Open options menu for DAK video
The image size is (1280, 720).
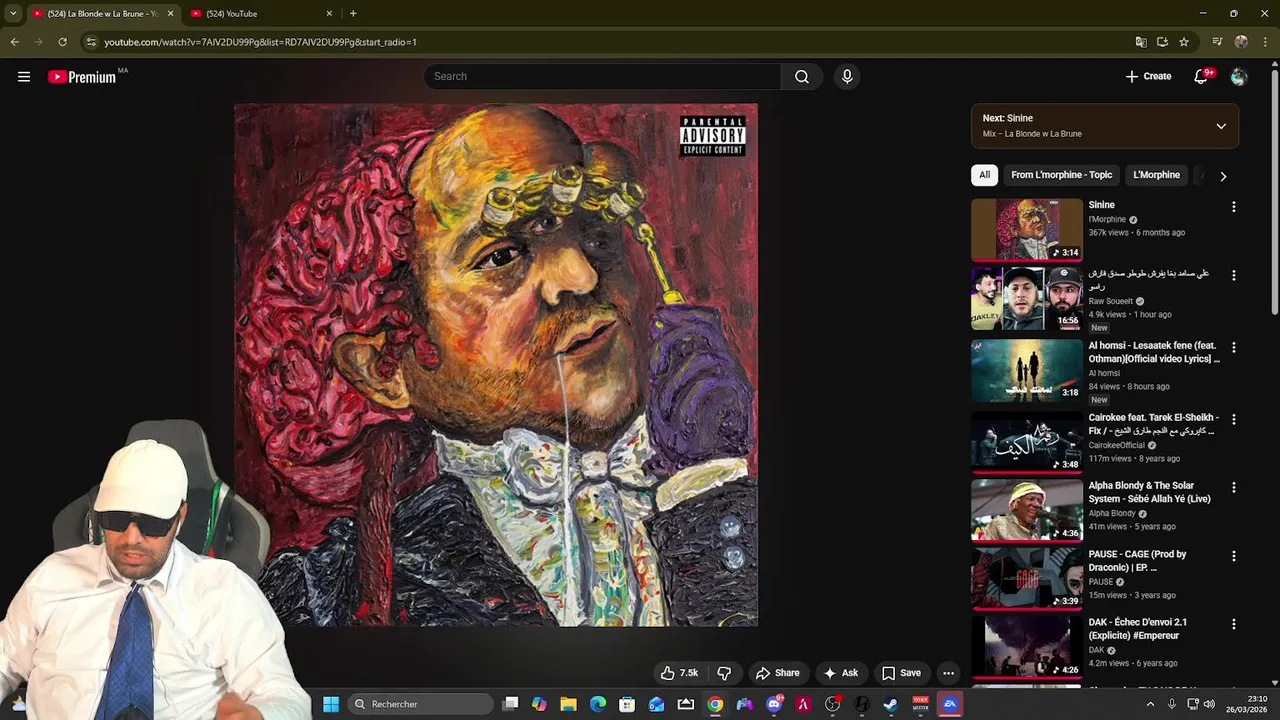[1233, 624]
